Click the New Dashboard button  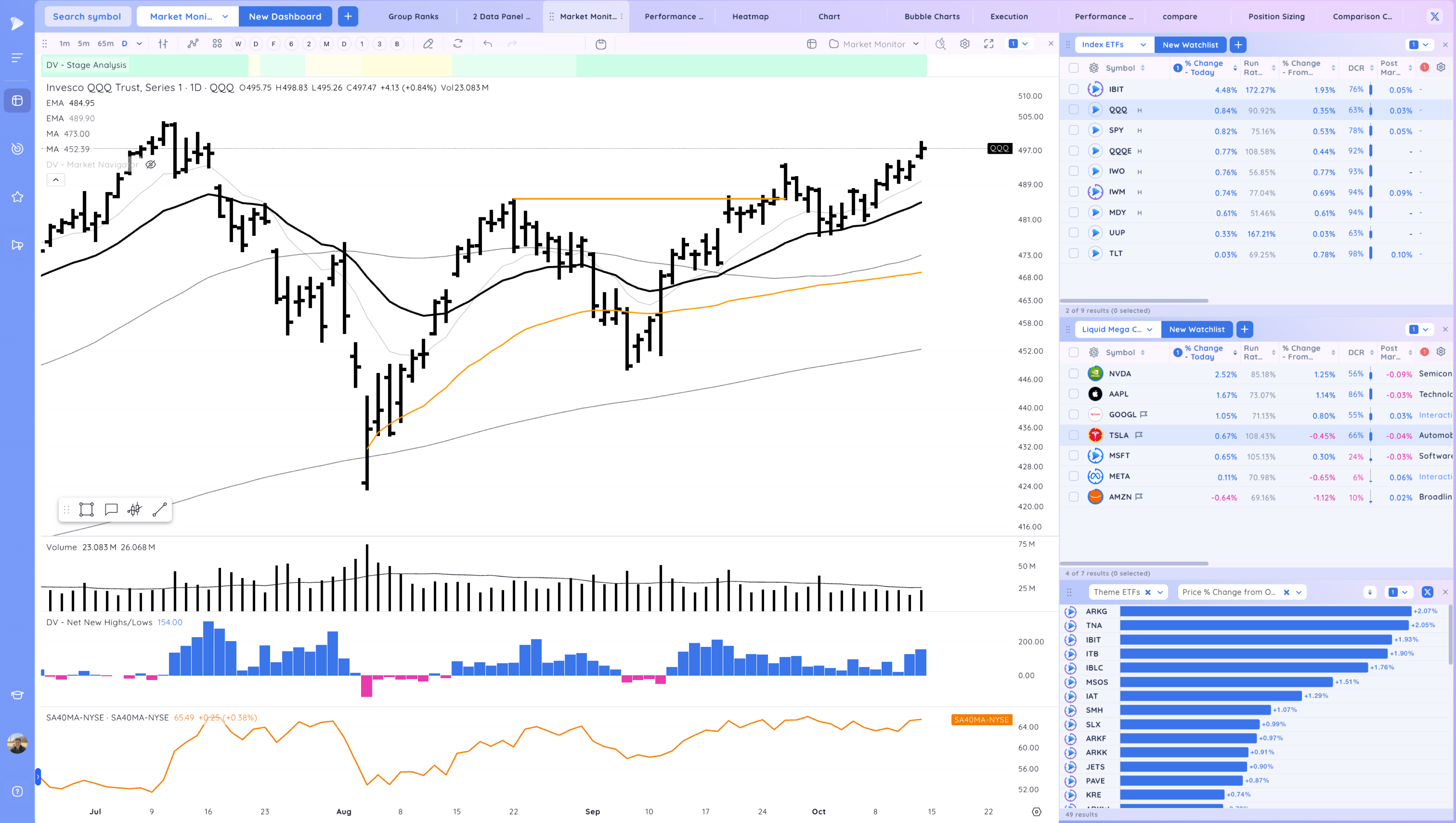(284, 16)
